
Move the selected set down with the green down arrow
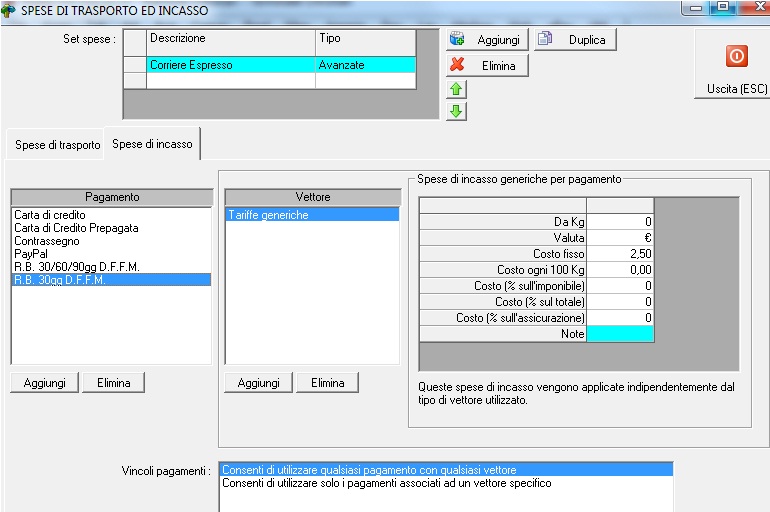click(x=456, y=111)
